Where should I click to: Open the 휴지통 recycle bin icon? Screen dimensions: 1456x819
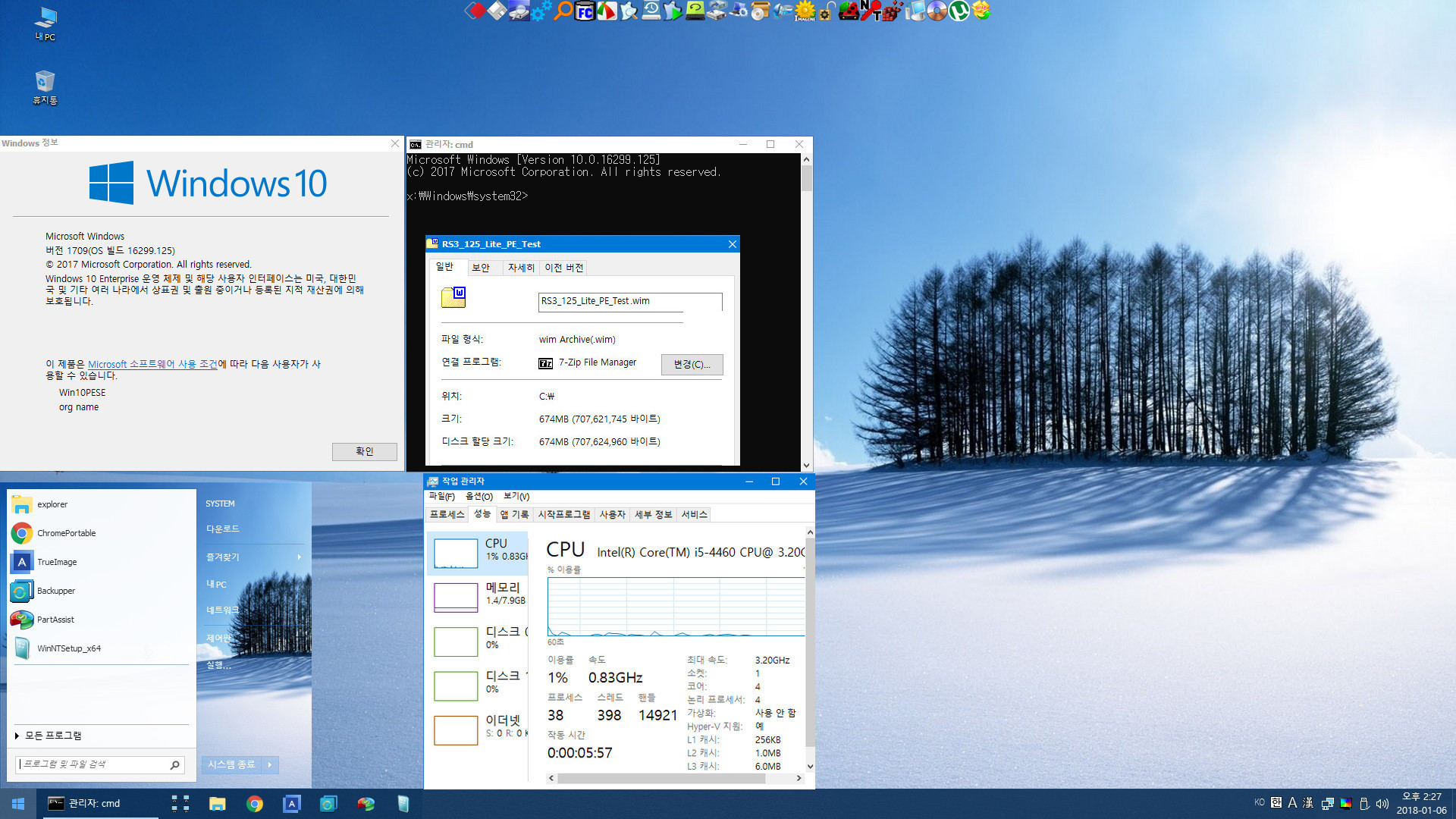tap(45, 88)
